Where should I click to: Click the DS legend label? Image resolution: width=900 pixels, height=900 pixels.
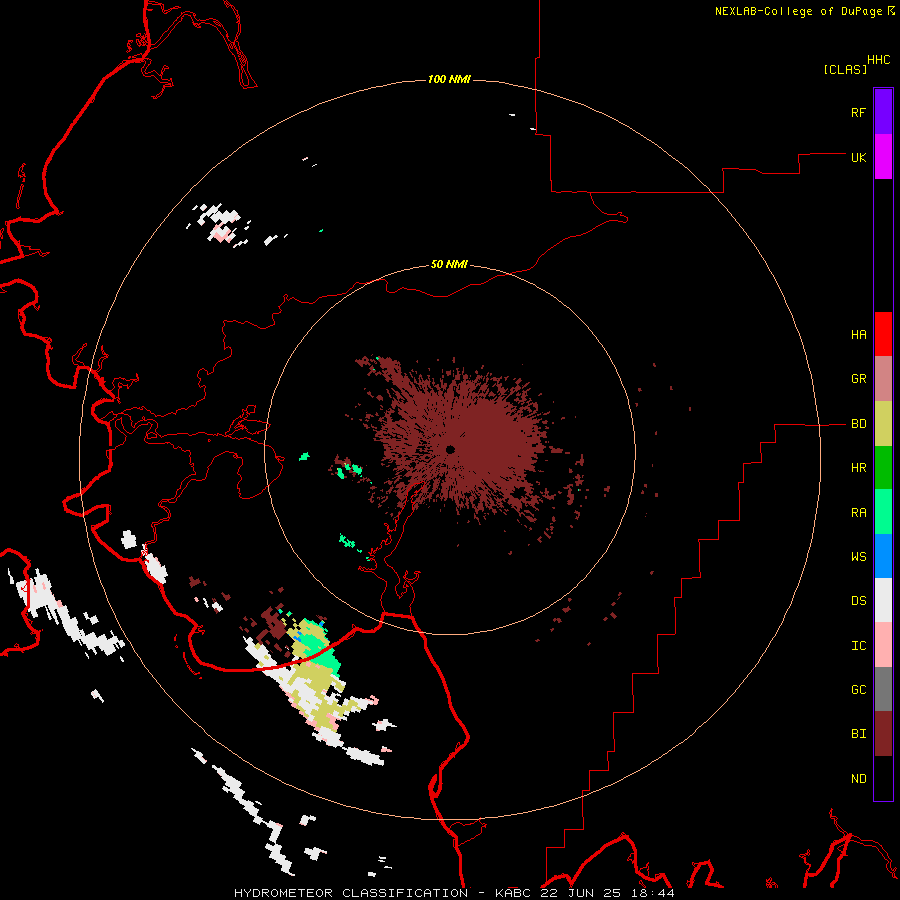(858, 600)
